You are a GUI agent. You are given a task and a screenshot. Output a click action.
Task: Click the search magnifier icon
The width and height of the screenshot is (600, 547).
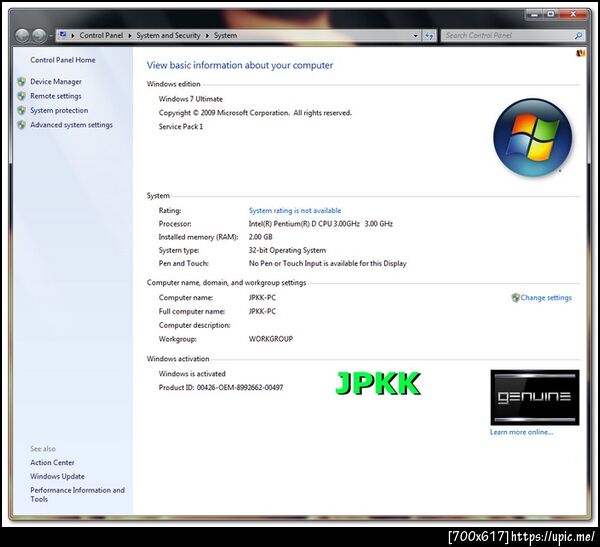click(578, 36)
